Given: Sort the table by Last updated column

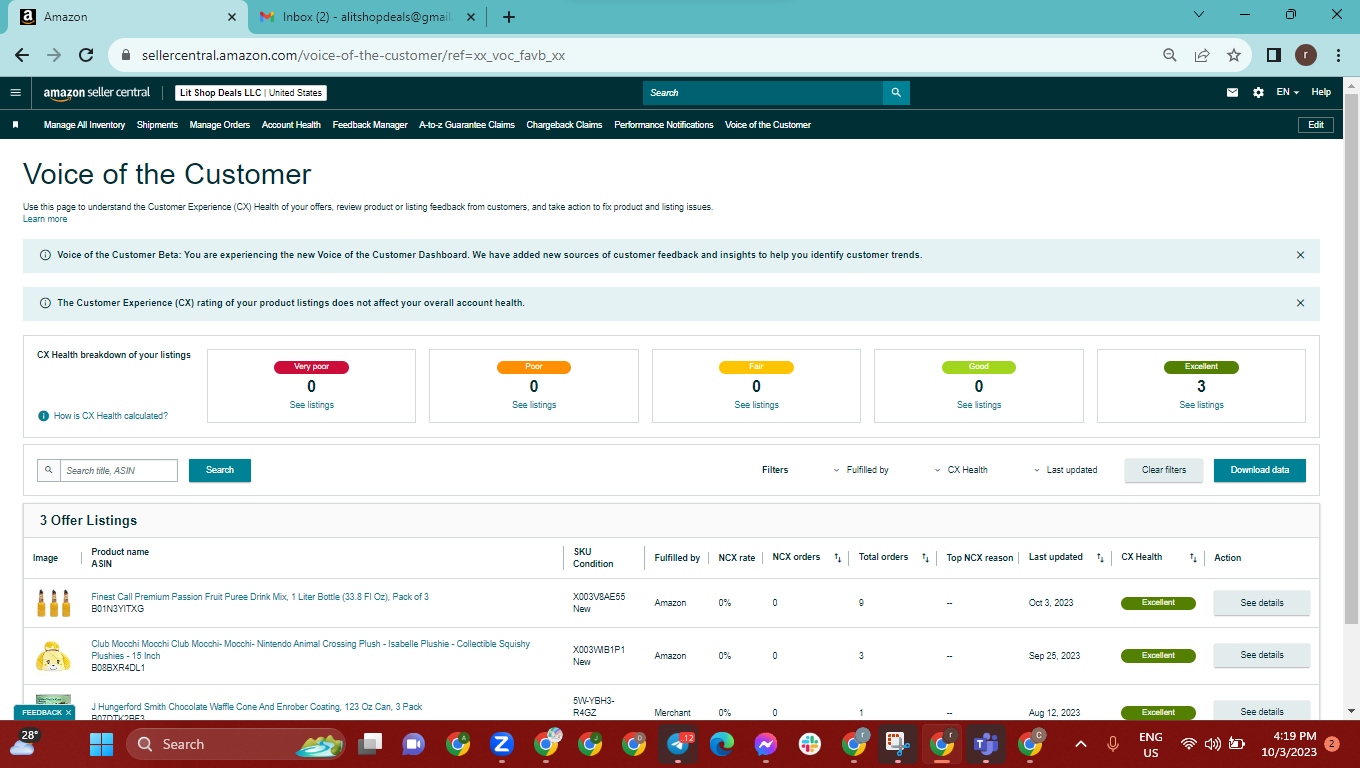Looking at the screenshot, I should [1099, 558].
